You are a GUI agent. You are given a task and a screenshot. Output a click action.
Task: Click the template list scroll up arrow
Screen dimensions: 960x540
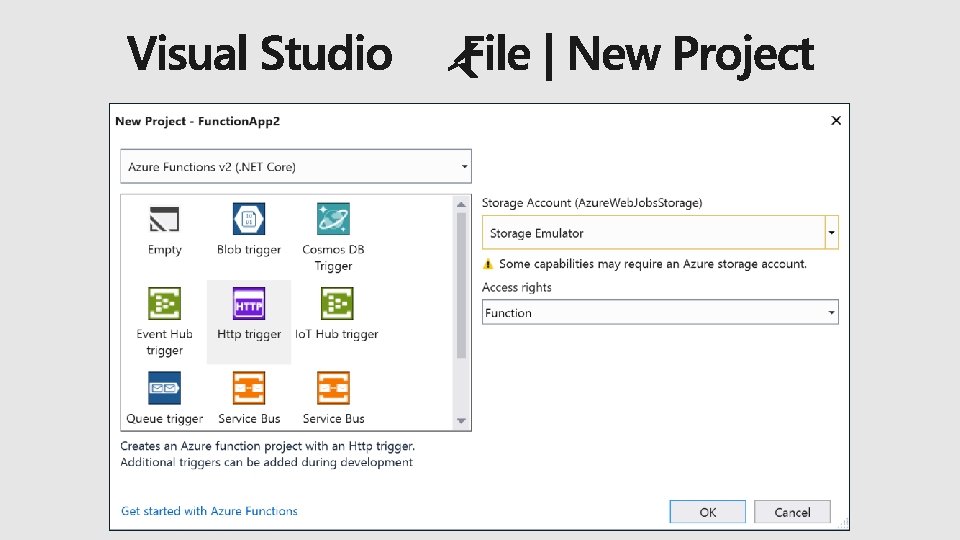(x=461, y=204)
